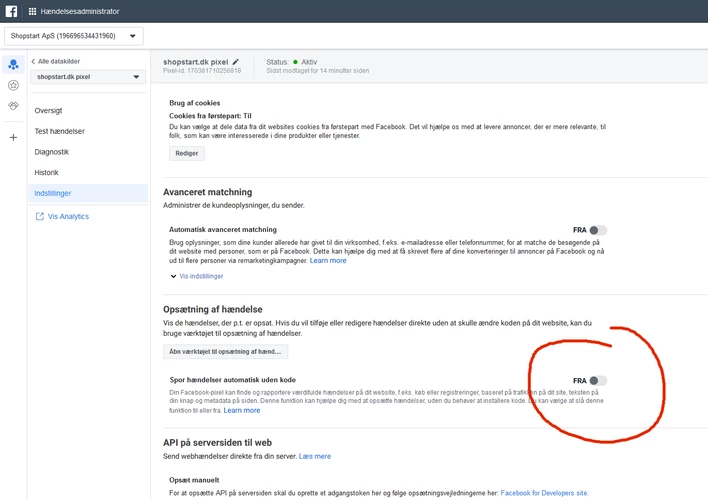Click the Facebook logo icon

[12, 11]
